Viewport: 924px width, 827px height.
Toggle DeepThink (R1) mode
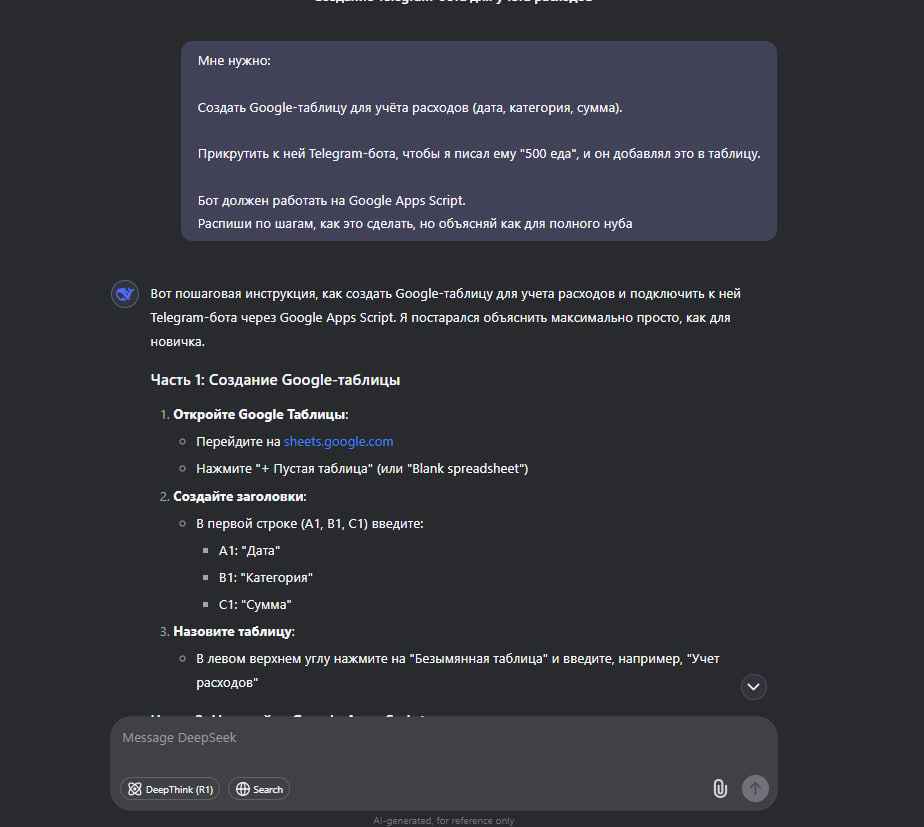click(x=170, y=789)
